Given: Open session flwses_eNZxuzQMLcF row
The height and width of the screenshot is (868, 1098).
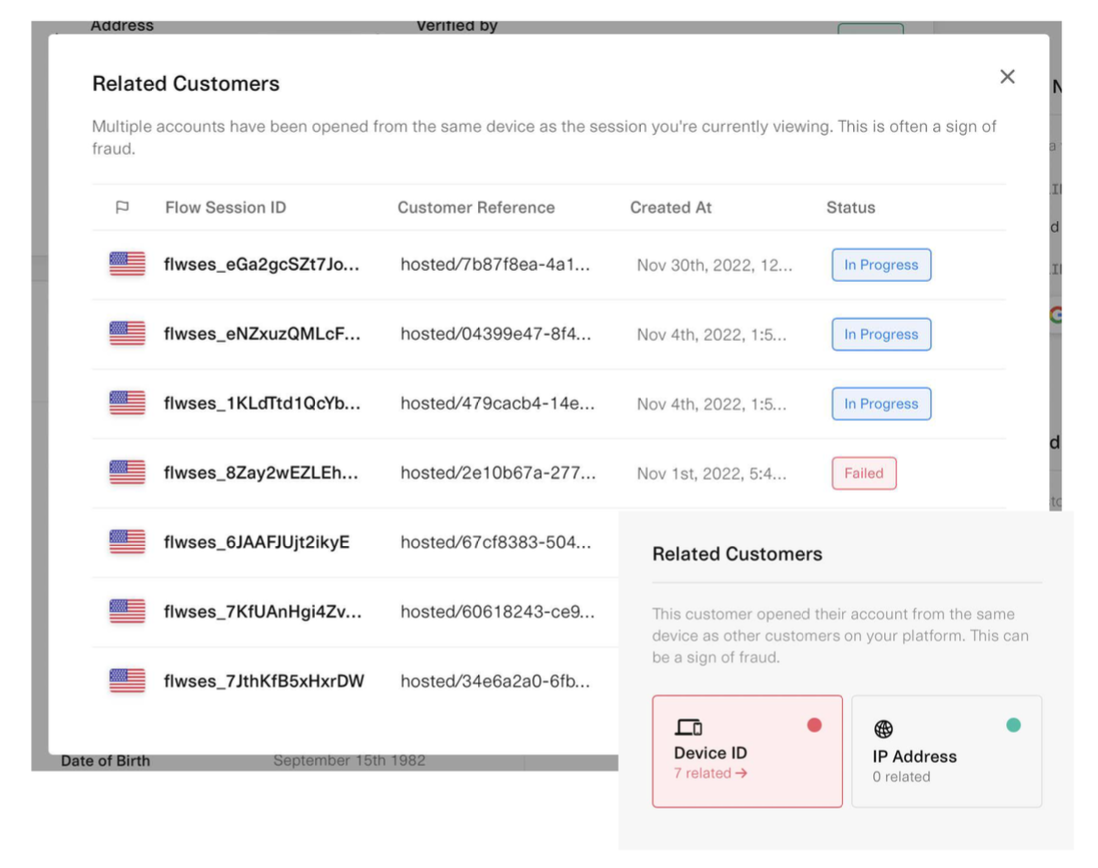Looking at the screenshot, I should point(262,334).
